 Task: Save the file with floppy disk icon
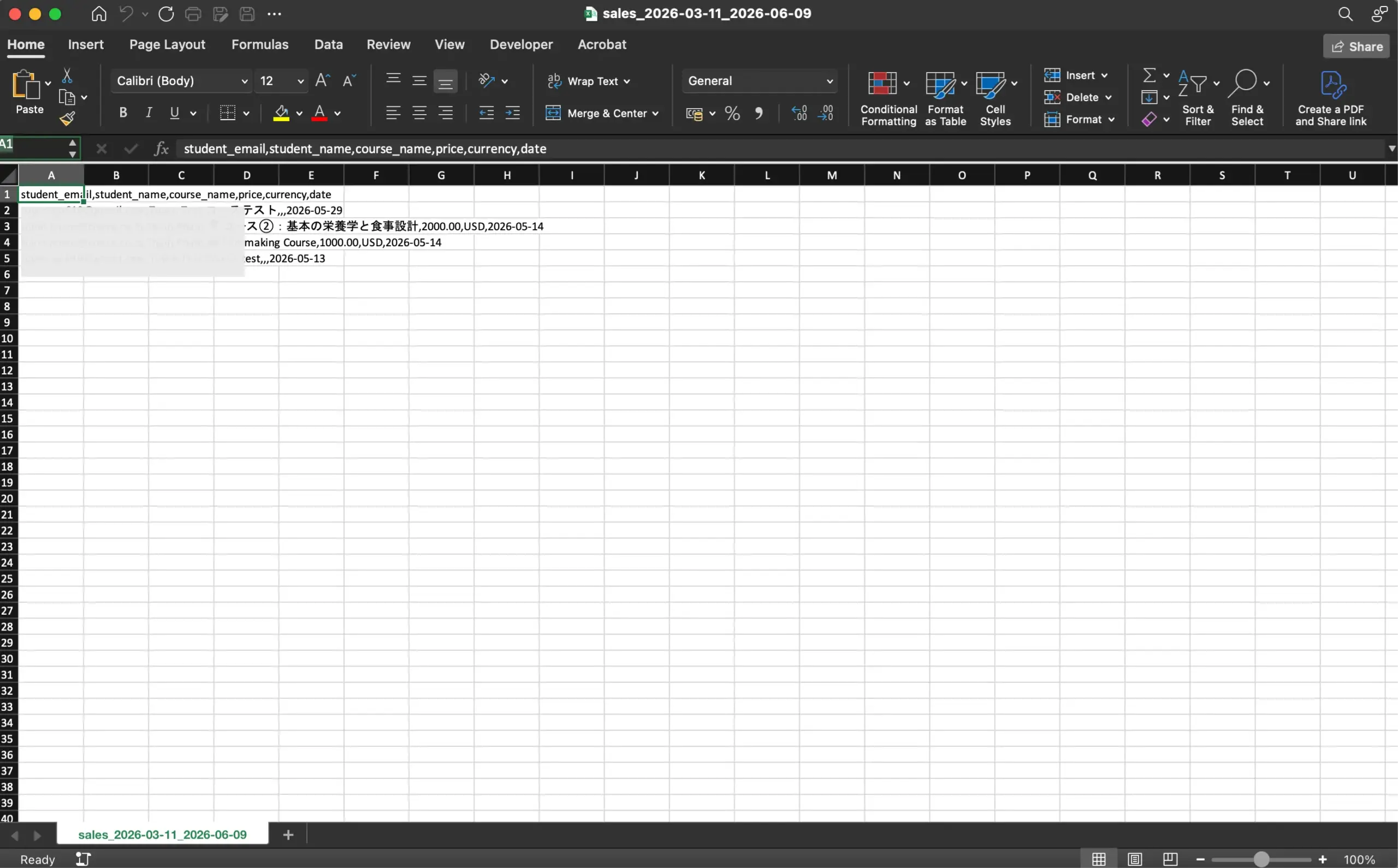(247, 14)
